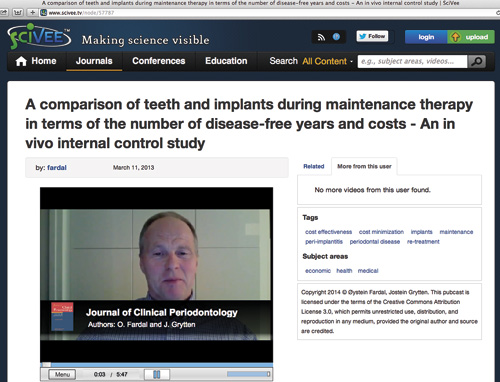The width and height of the screenshot is (500, 382).
Task: Click the video player frame
Action: tap(156, 275)
